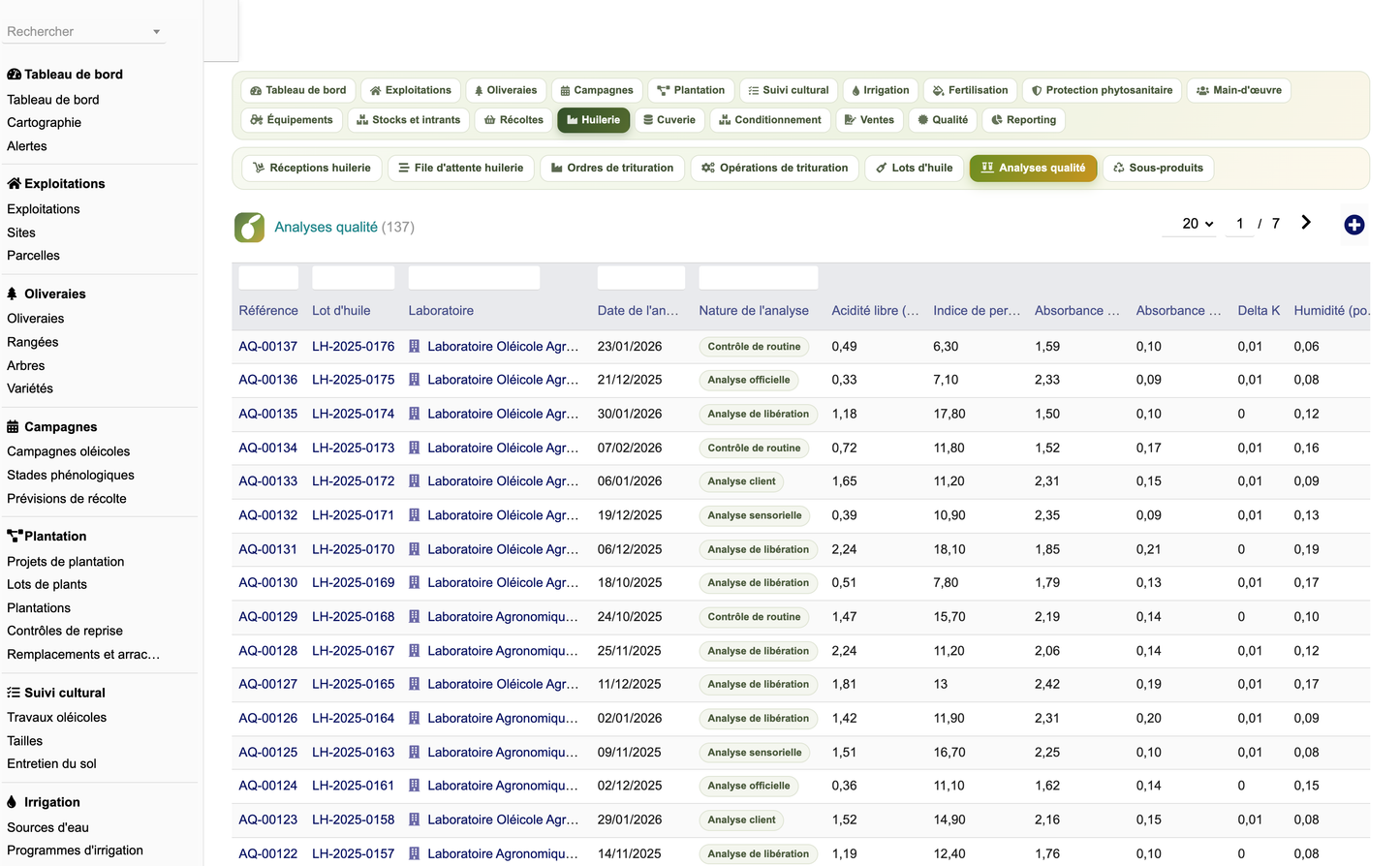Click the date 19/12/2025 cell
Screen dimensions: 1400x866
pyautogui.click(x=630, y=515)
